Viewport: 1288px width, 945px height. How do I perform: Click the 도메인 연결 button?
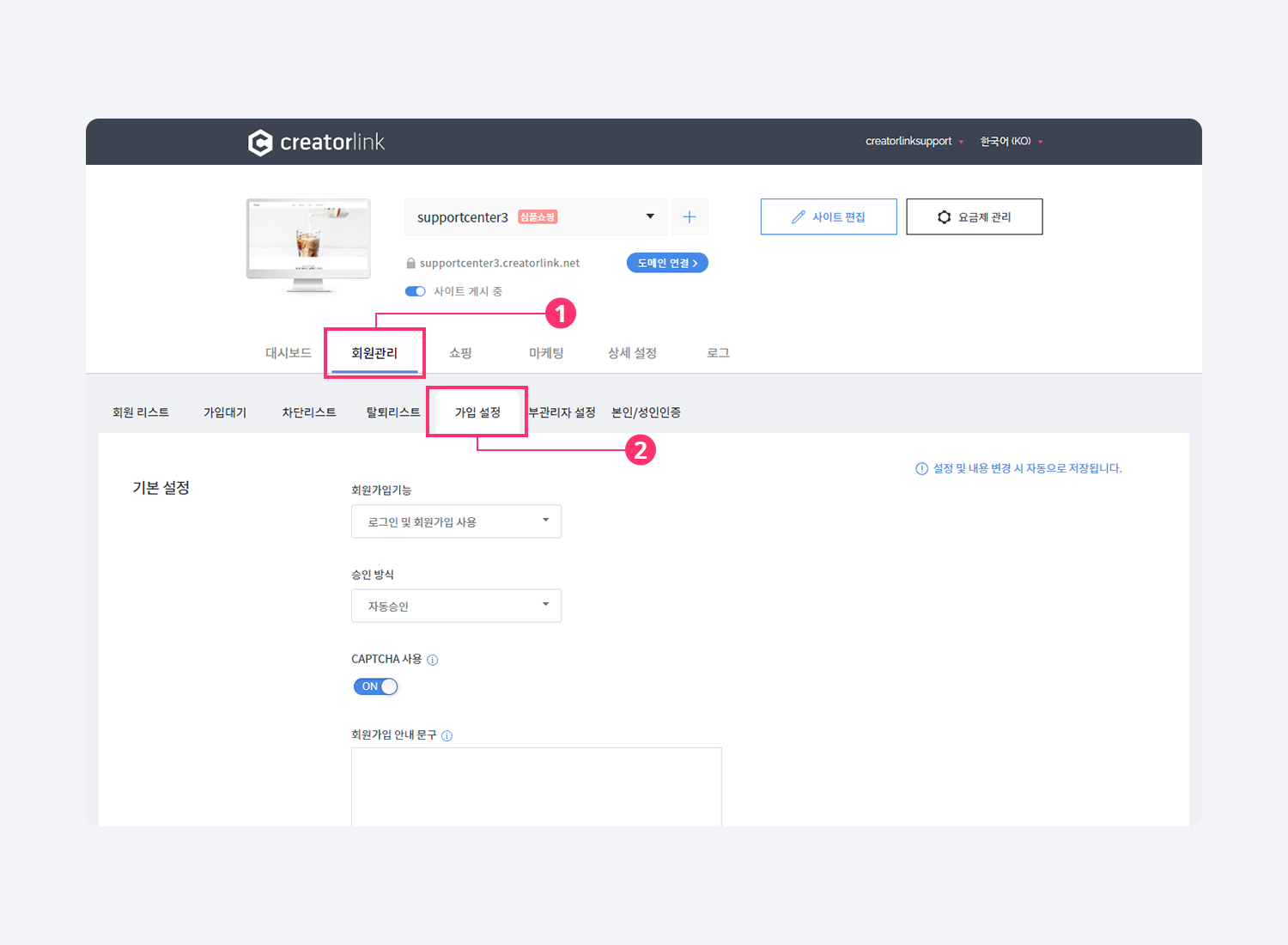(667, 263)
